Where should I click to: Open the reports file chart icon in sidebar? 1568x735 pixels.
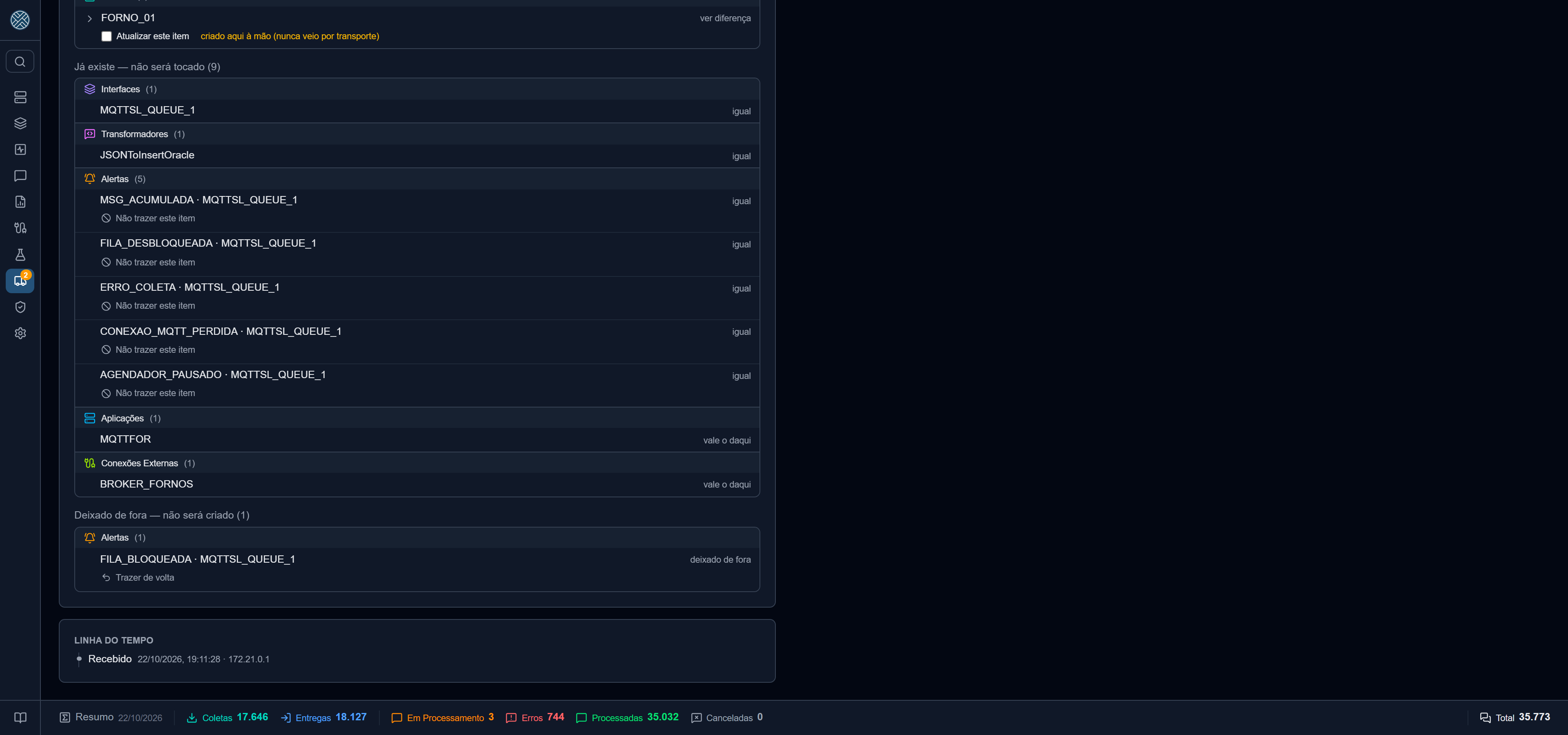(x=20, y=202)
